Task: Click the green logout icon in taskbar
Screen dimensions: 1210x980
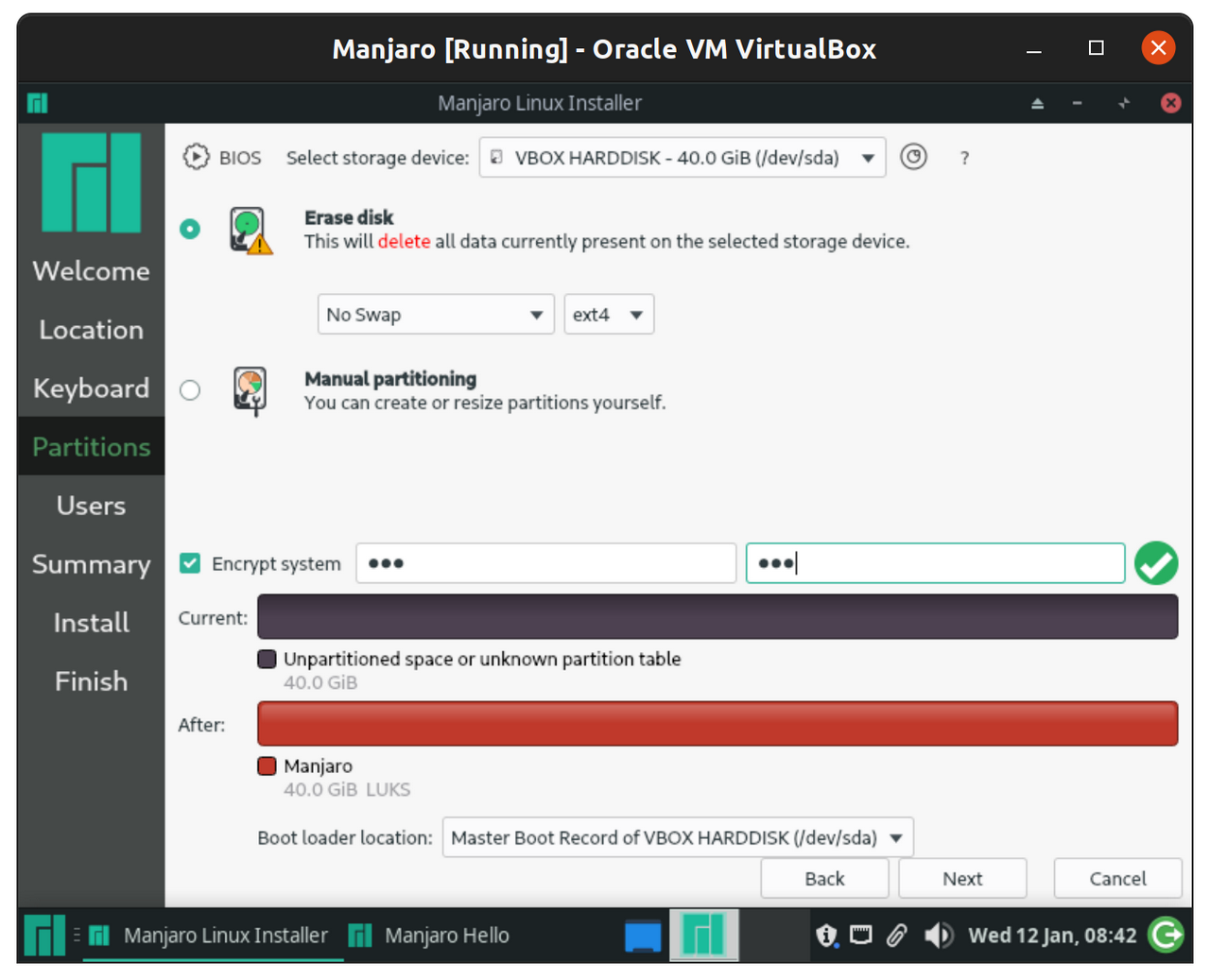Action: point(1166,936)
